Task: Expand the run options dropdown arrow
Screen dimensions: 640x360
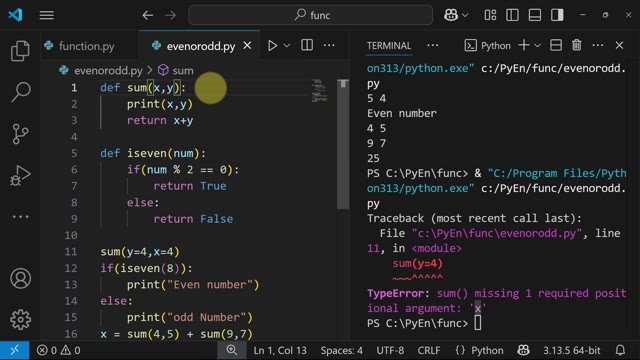Action: [x=287, y=45]
